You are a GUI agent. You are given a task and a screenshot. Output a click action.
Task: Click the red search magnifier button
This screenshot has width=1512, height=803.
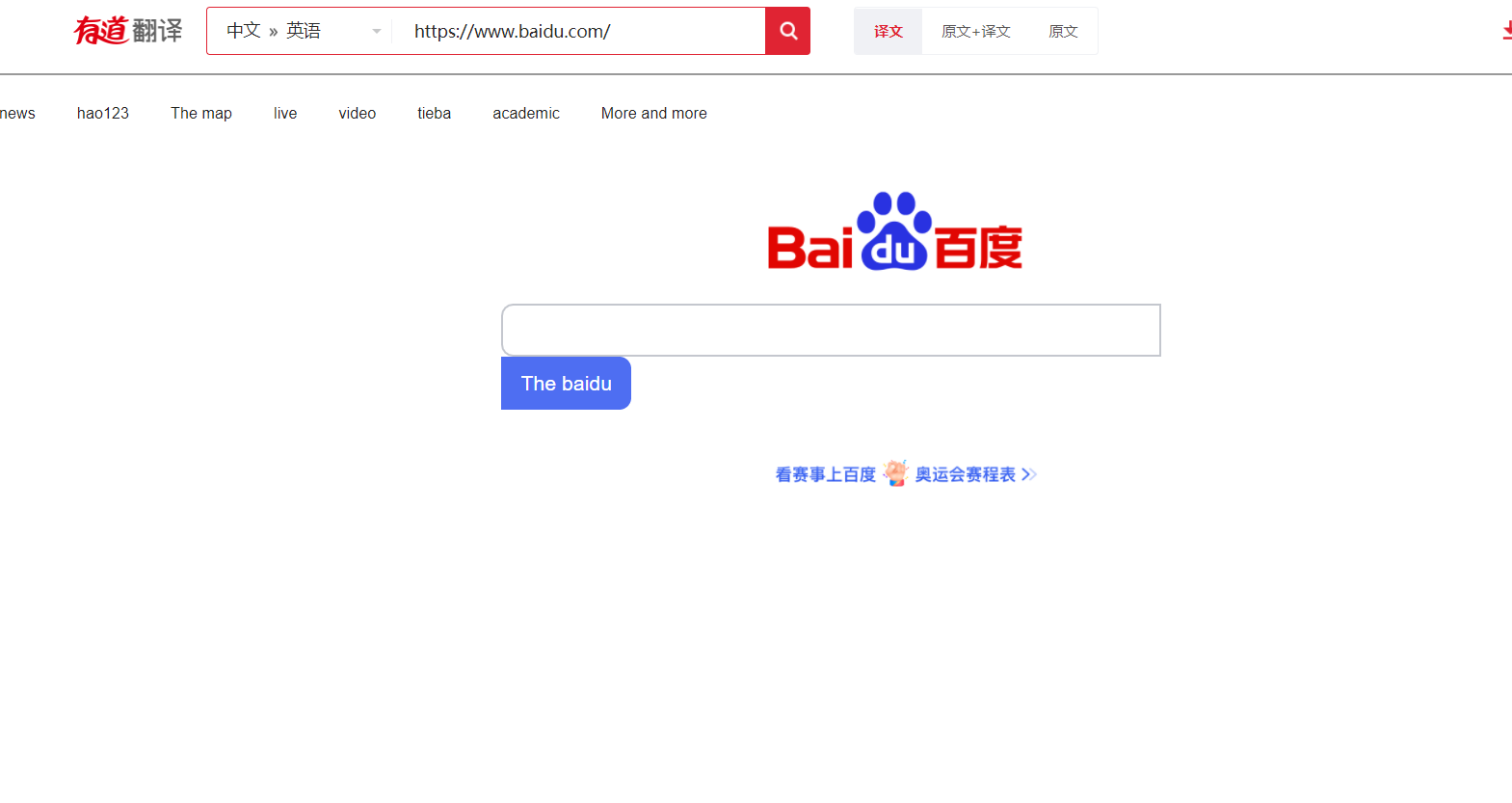(787, 31)
